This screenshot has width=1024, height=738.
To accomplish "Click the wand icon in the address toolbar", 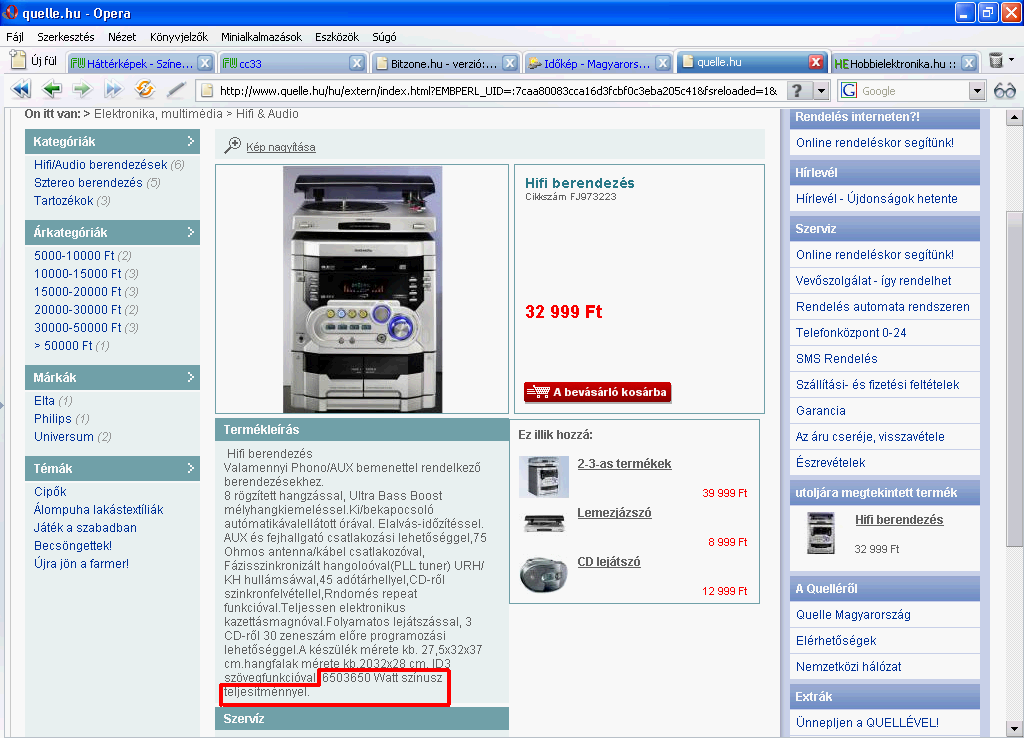I will click(176, 89).
